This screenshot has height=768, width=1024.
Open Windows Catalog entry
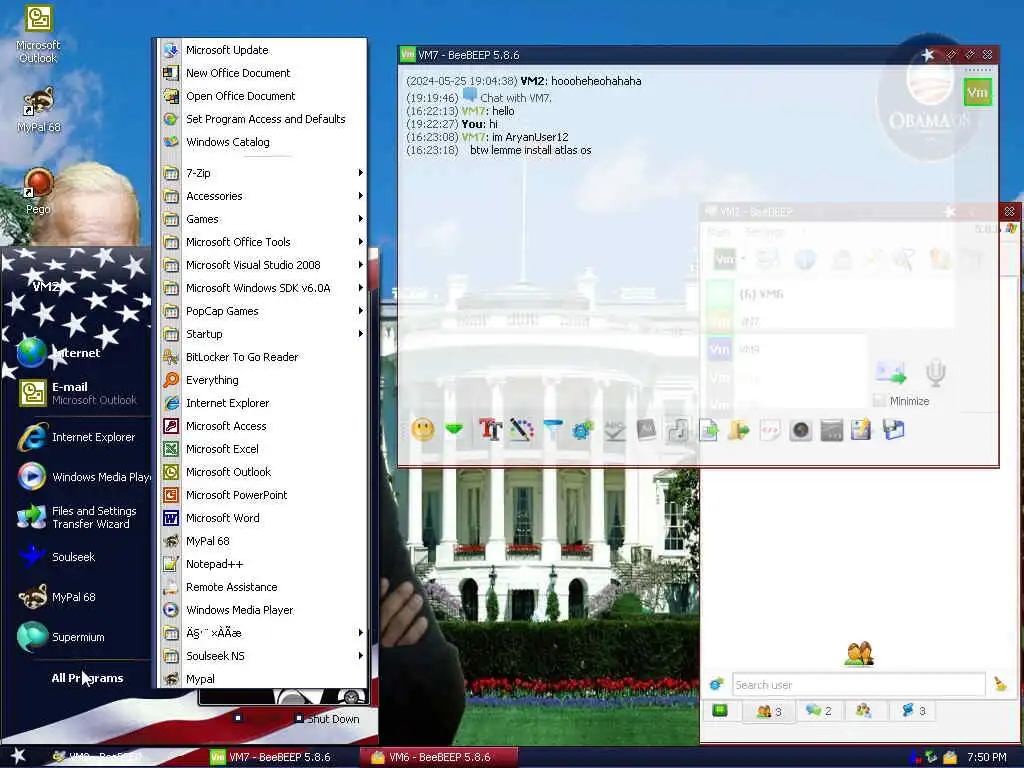[263, 142]
